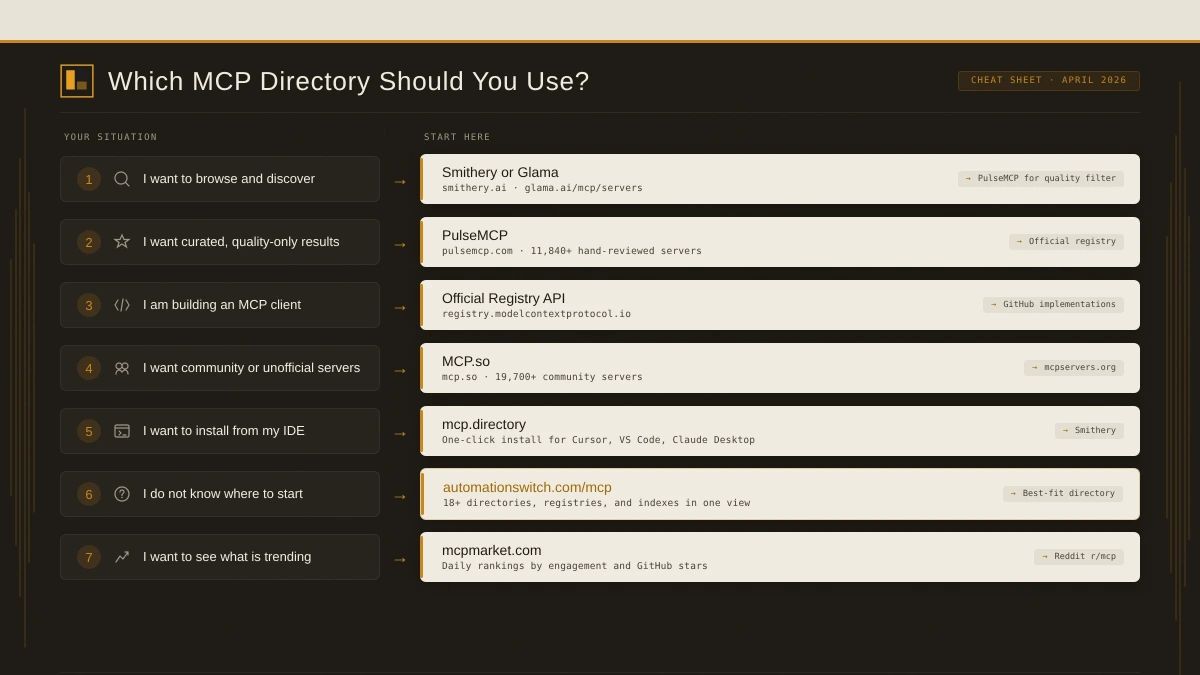Click the smithery.ai link under Smithery or Glama
The width and height of the screenshot is (1200, 675).
click(x=474, y=187)
